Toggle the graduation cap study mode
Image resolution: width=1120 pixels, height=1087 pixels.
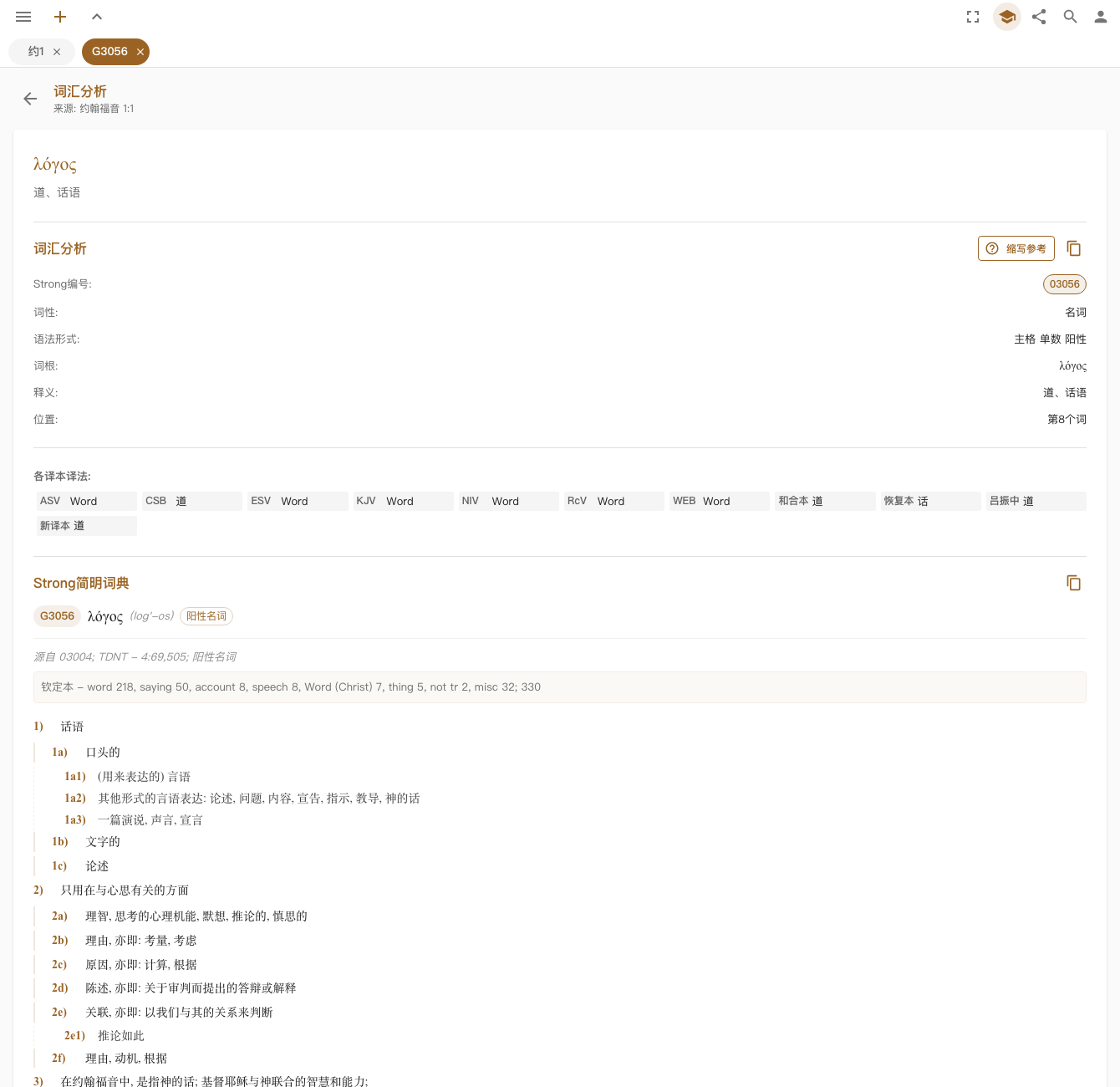[x=1007, y=17]
